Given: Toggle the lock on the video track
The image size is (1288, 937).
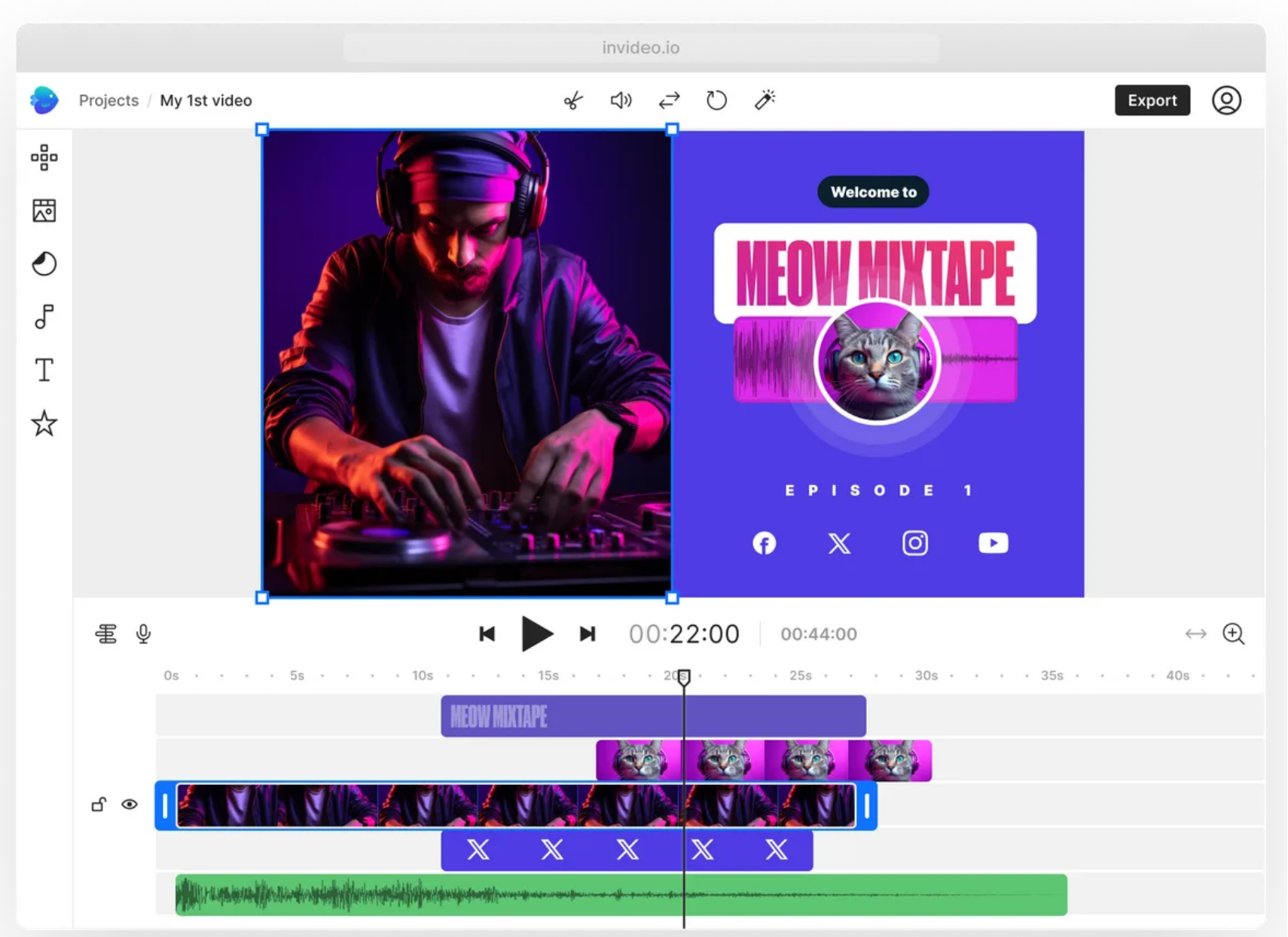Looking at the screenshot, I should 99,804.
